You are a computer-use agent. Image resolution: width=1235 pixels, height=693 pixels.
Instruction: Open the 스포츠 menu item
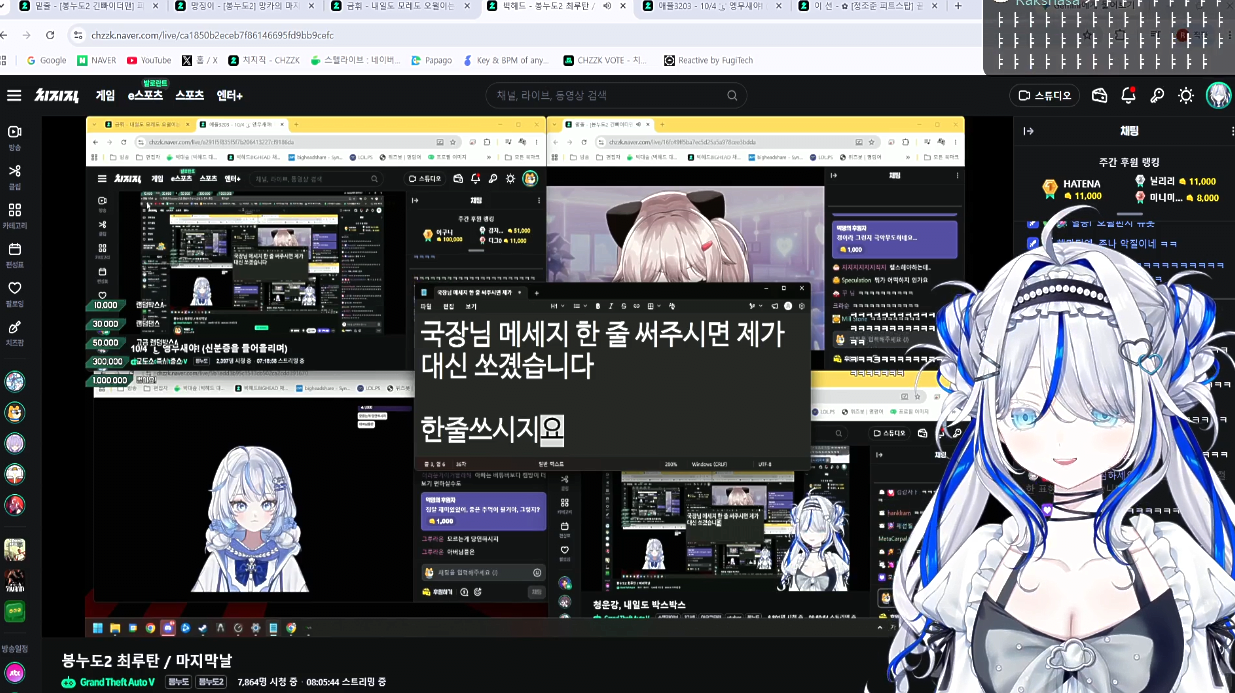click(190, 95)
